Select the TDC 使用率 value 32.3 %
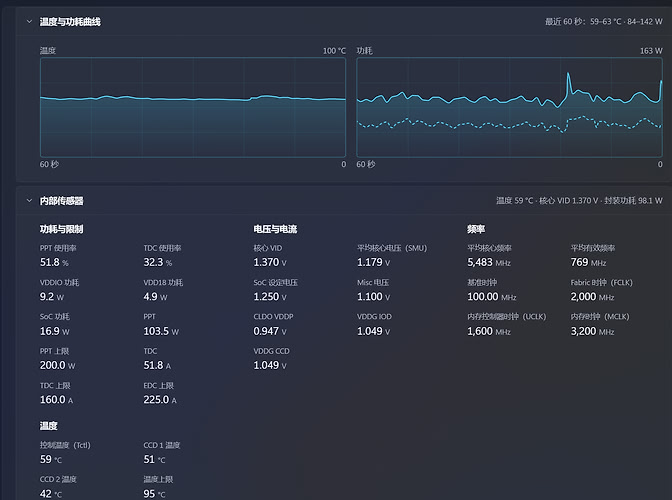672x500 pixels. tap(158, 262)
